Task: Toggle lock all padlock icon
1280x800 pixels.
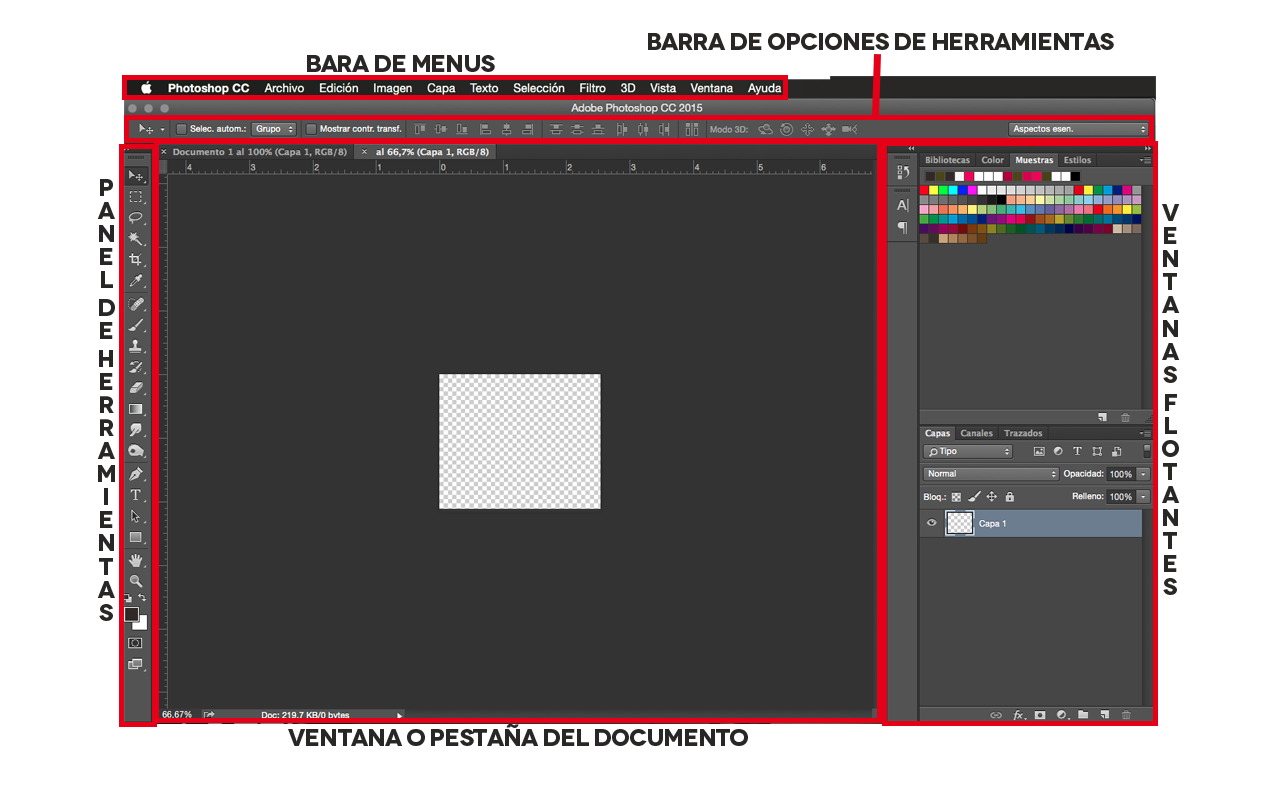Action: [1010, 497]
